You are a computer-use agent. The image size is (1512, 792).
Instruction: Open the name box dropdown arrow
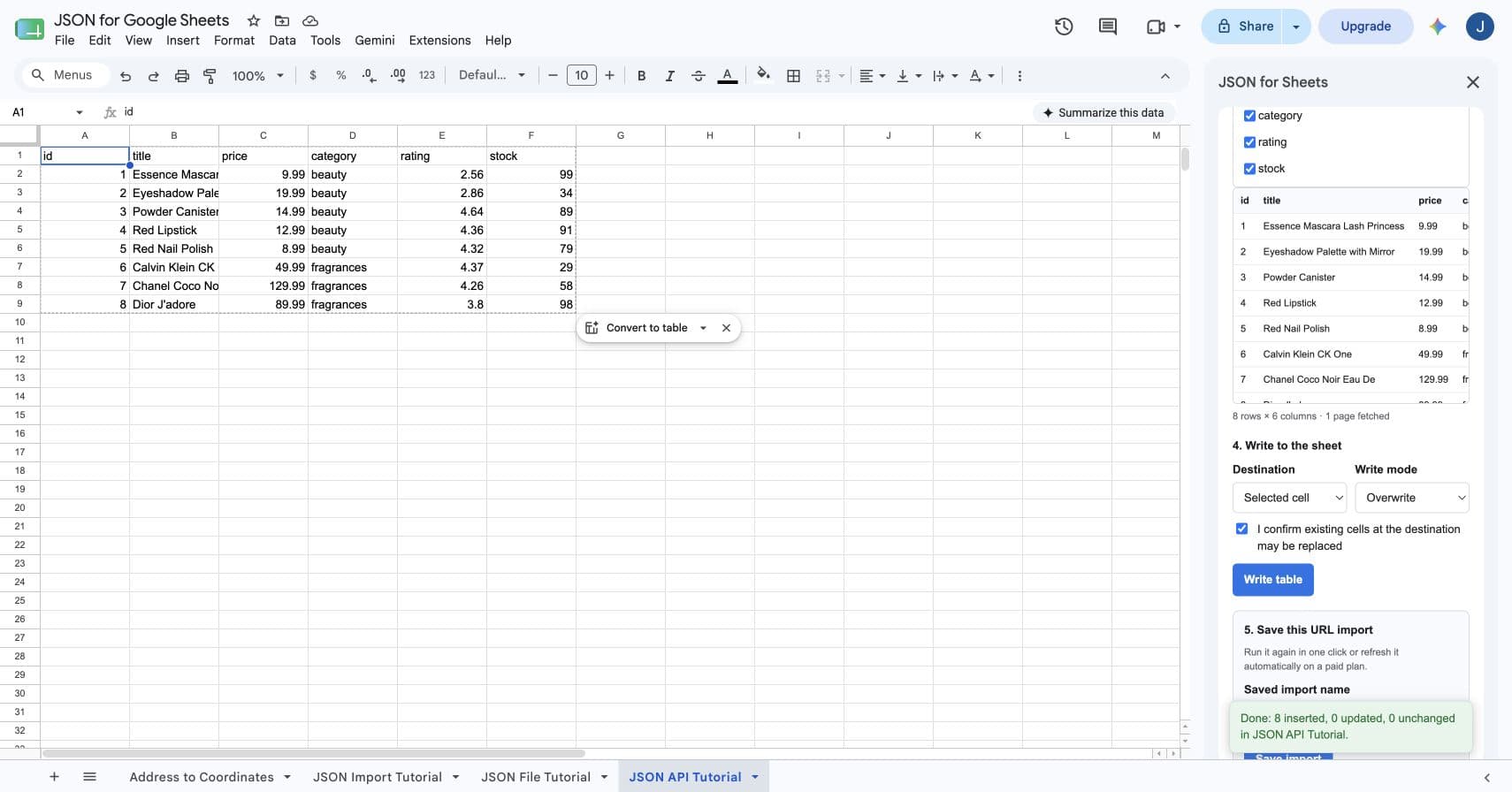click(80, 112)
